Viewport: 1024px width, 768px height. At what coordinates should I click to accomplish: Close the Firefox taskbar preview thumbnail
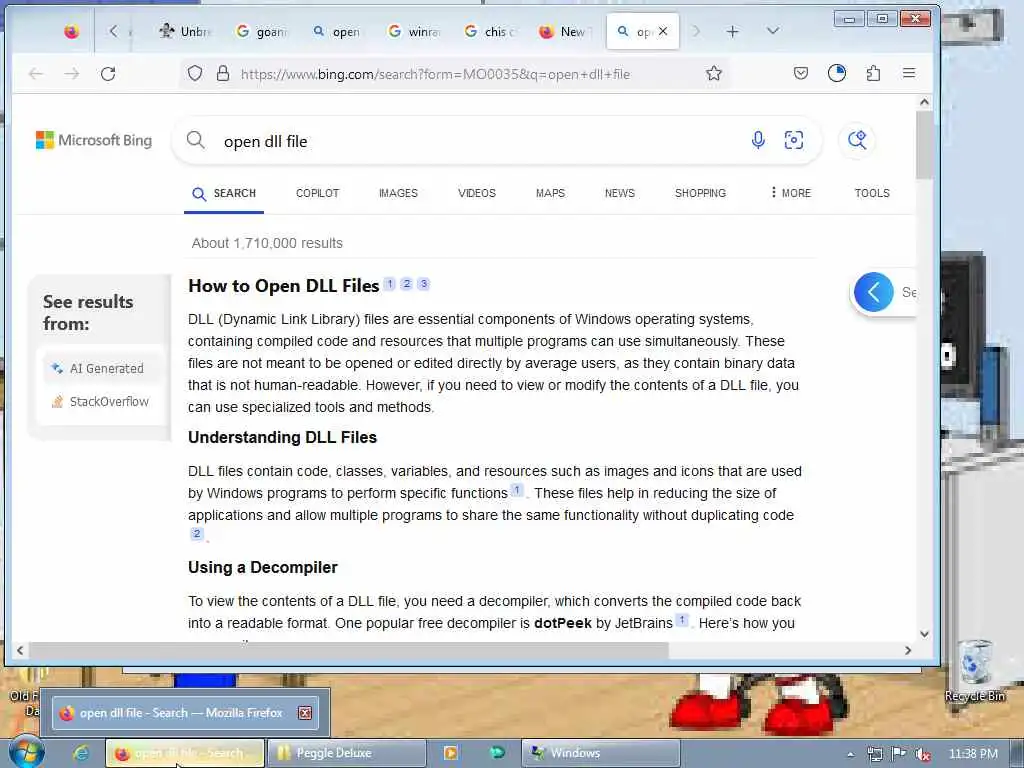pos(305,712)
